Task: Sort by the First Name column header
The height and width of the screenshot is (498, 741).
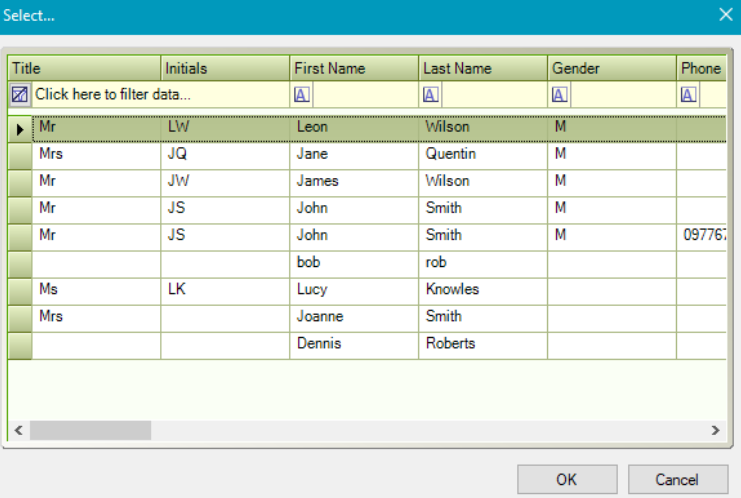Action: tap(353, 69)
